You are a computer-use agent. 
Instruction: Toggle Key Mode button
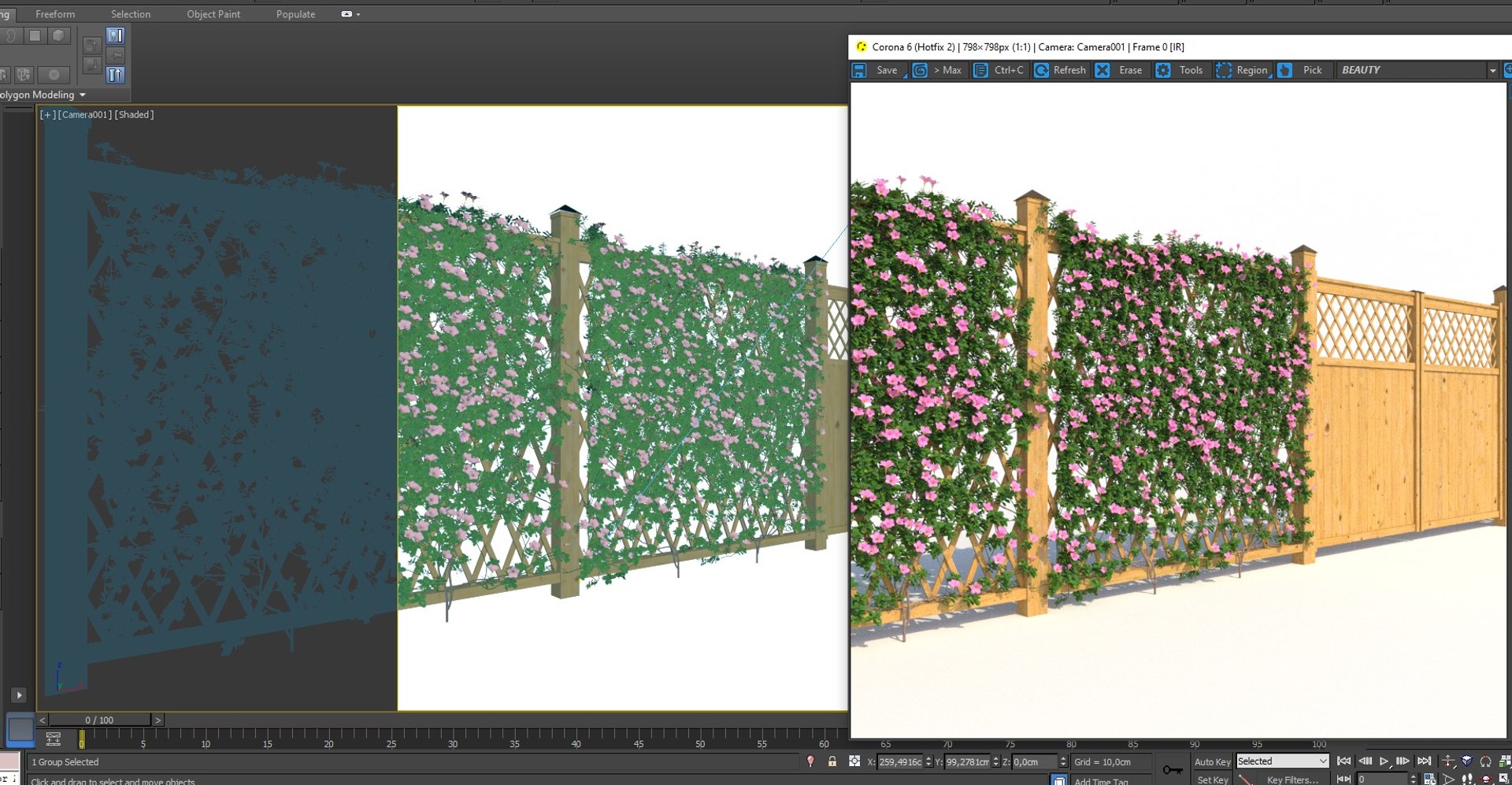(x=1344, y=779)
